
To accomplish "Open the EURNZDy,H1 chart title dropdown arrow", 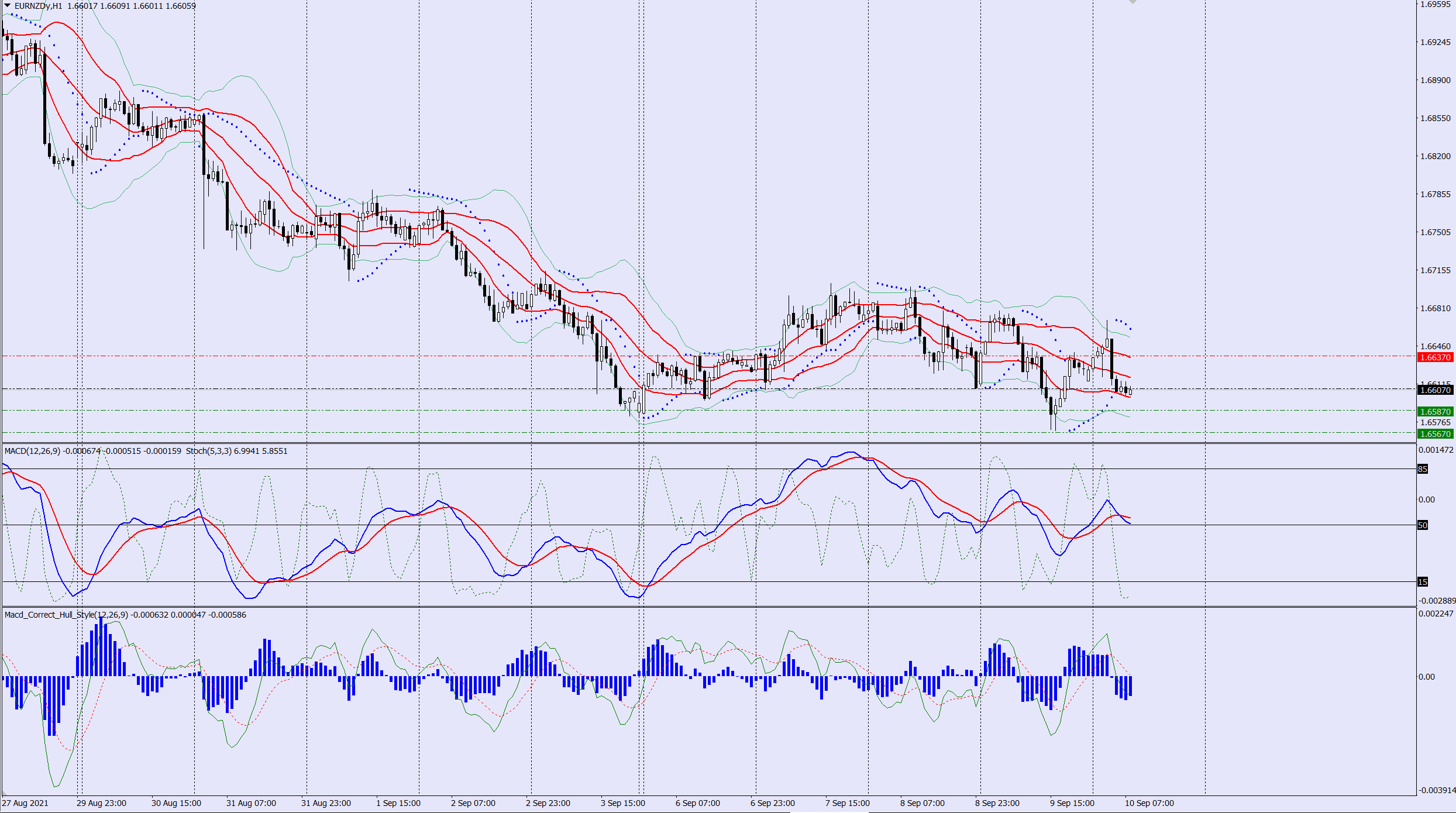I will pyautogui.click(x=8, y=5).
